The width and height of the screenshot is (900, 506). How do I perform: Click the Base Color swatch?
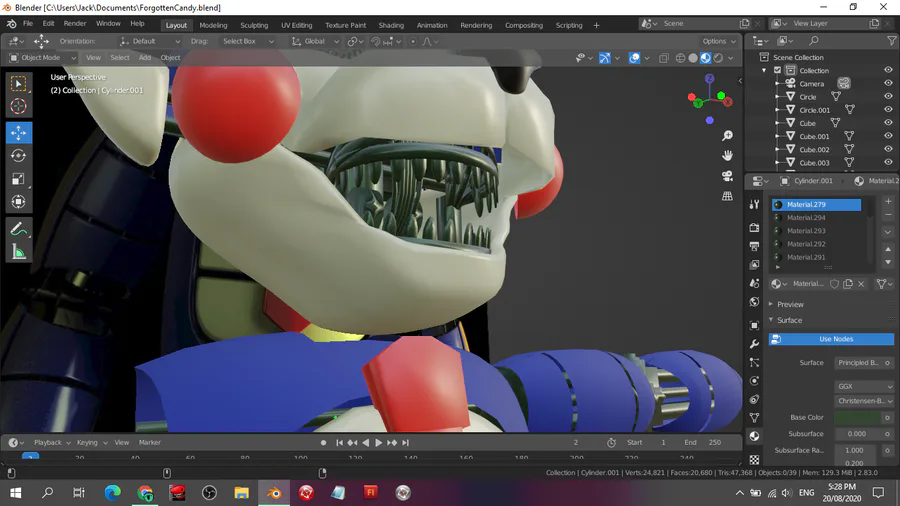[858, 417]
